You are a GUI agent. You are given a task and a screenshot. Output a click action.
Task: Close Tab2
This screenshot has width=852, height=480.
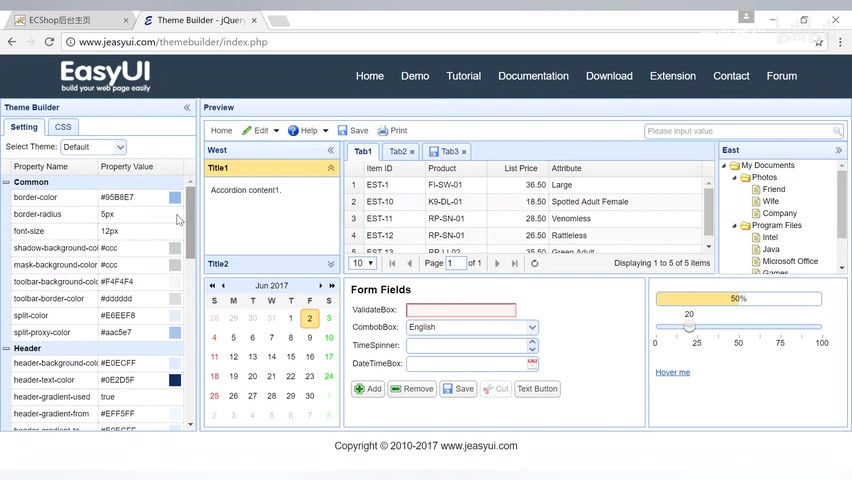click(x=412, y=152)
